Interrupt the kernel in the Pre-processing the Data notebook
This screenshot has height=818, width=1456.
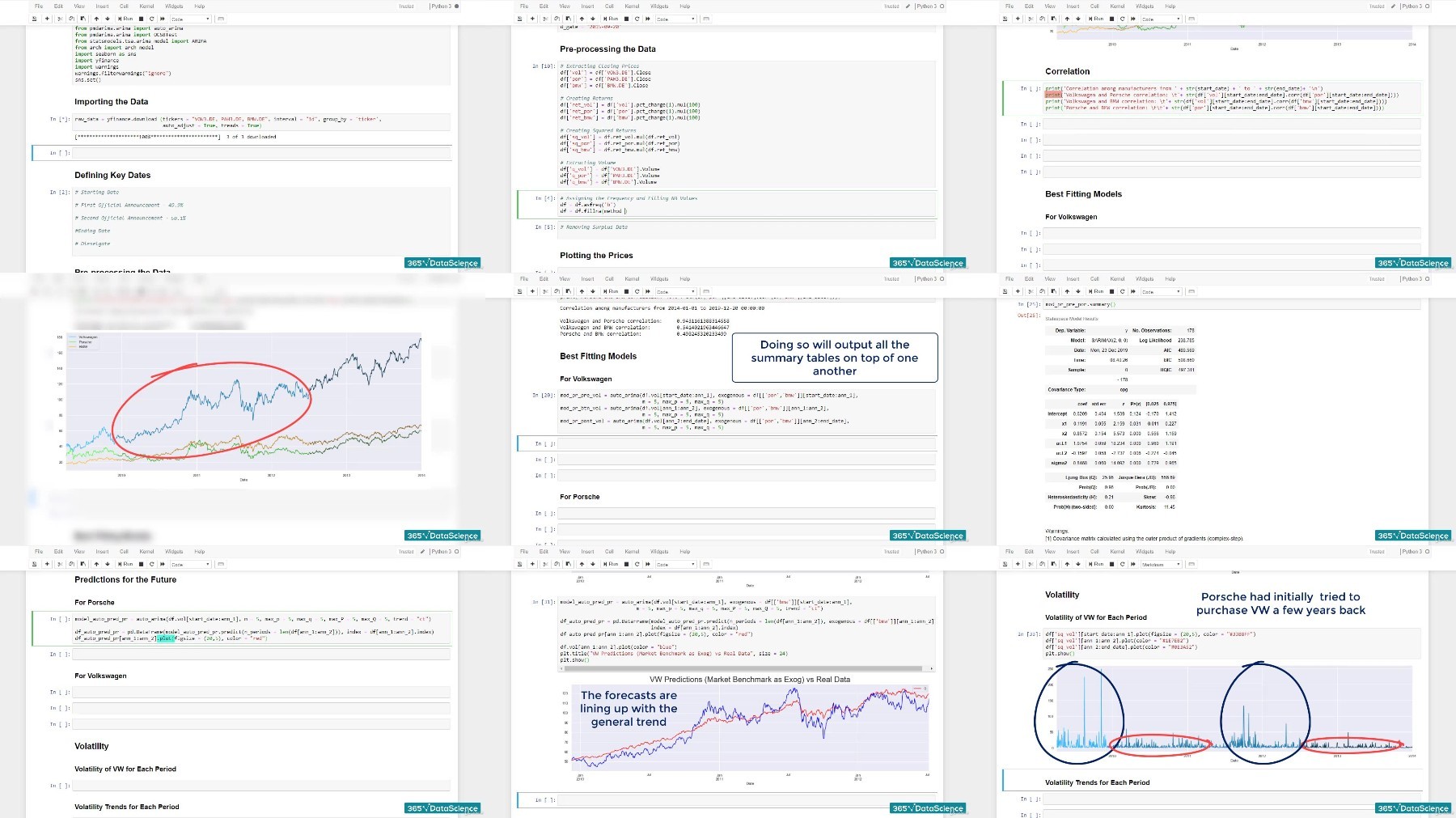(626, 19)
